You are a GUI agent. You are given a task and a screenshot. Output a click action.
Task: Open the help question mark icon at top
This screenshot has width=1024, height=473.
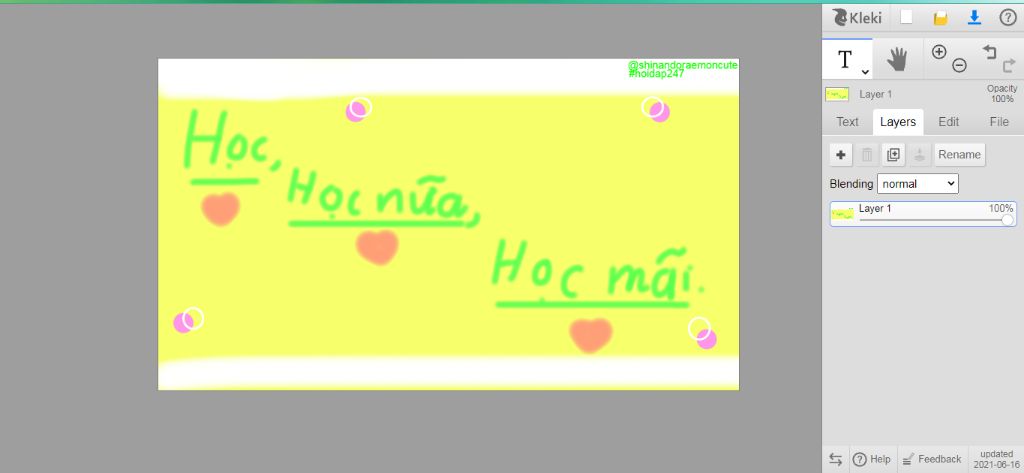(1008, 18)
